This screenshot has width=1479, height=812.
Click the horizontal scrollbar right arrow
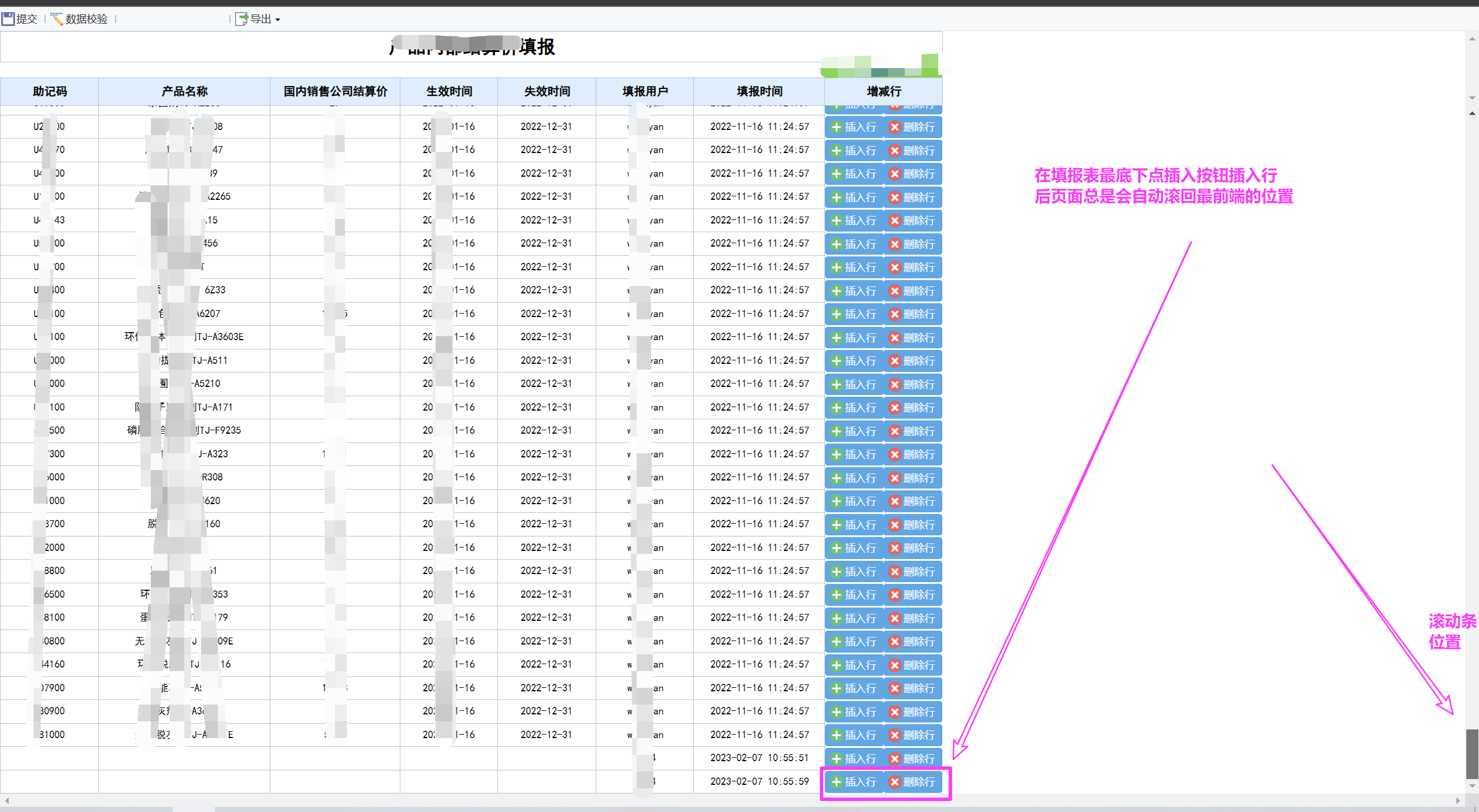coord(1458,800)
